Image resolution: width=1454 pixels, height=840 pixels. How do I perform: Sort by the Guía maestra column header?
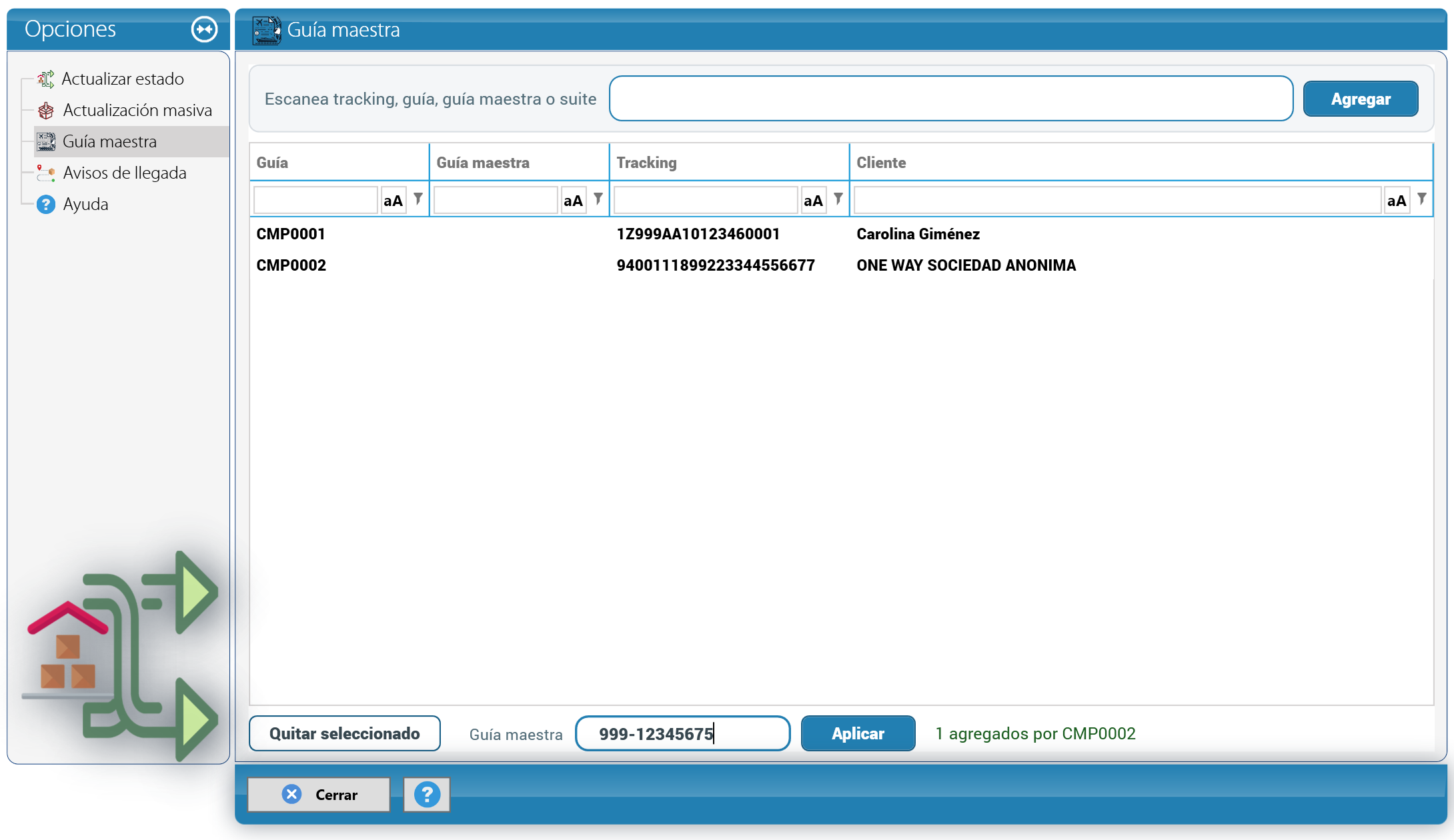pos(519,162)
